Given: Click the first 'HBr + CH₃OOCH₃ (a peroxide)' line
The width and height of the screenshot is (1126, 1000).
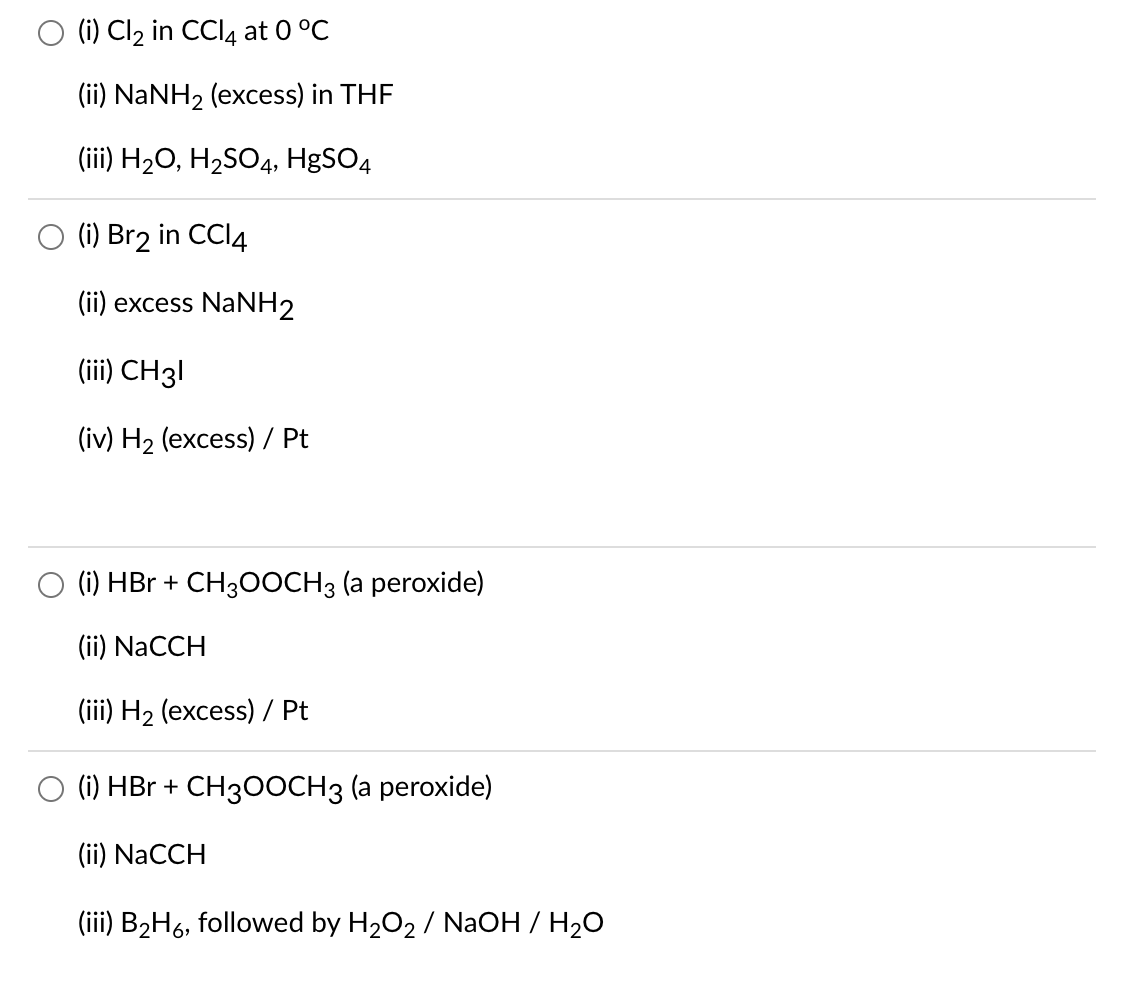Looking at the screenshot, I should [280, 584].
